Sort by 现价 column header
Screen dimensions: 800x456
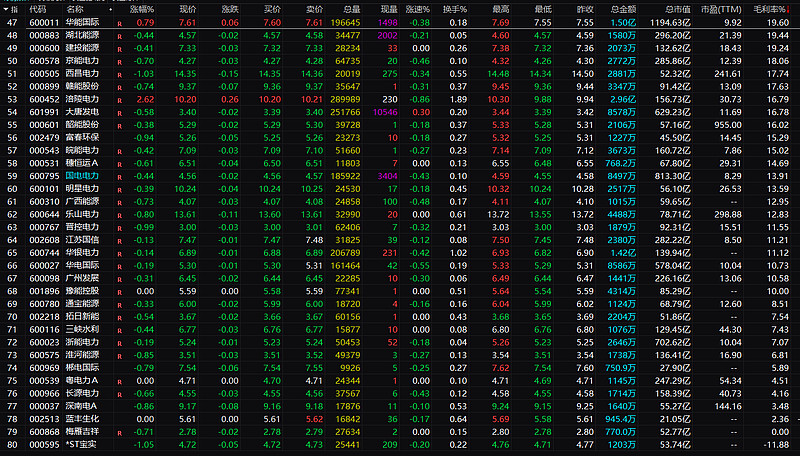tap(187, 9)
